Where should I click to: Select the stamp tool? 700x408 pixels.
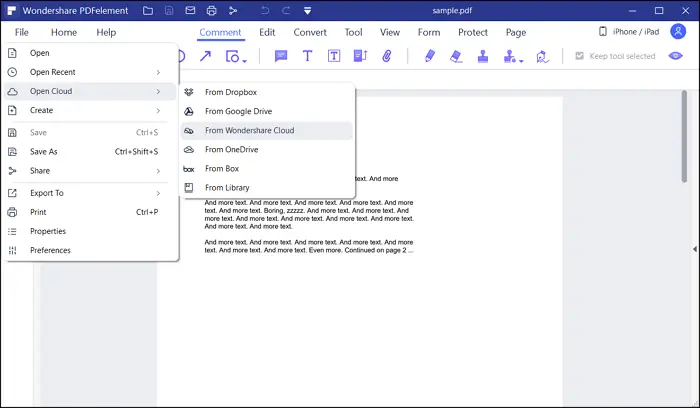[483, 56]
